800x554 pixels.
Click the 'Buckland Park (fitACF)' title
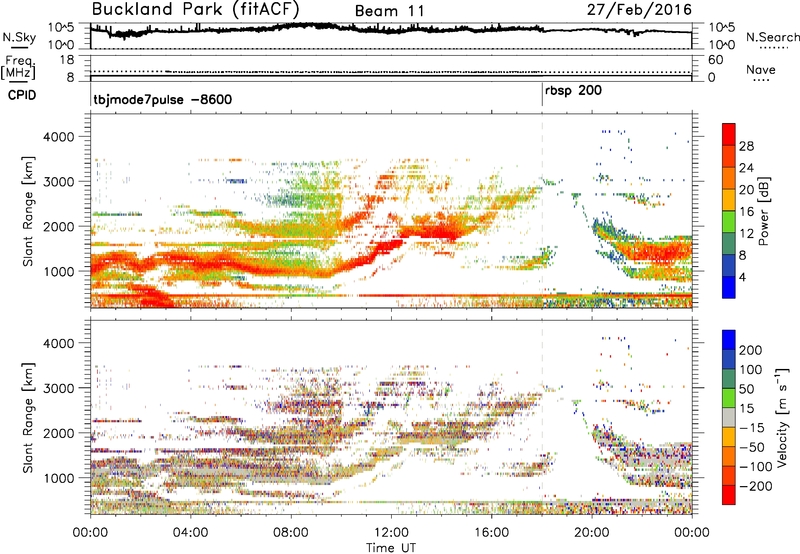click(195, 9)
